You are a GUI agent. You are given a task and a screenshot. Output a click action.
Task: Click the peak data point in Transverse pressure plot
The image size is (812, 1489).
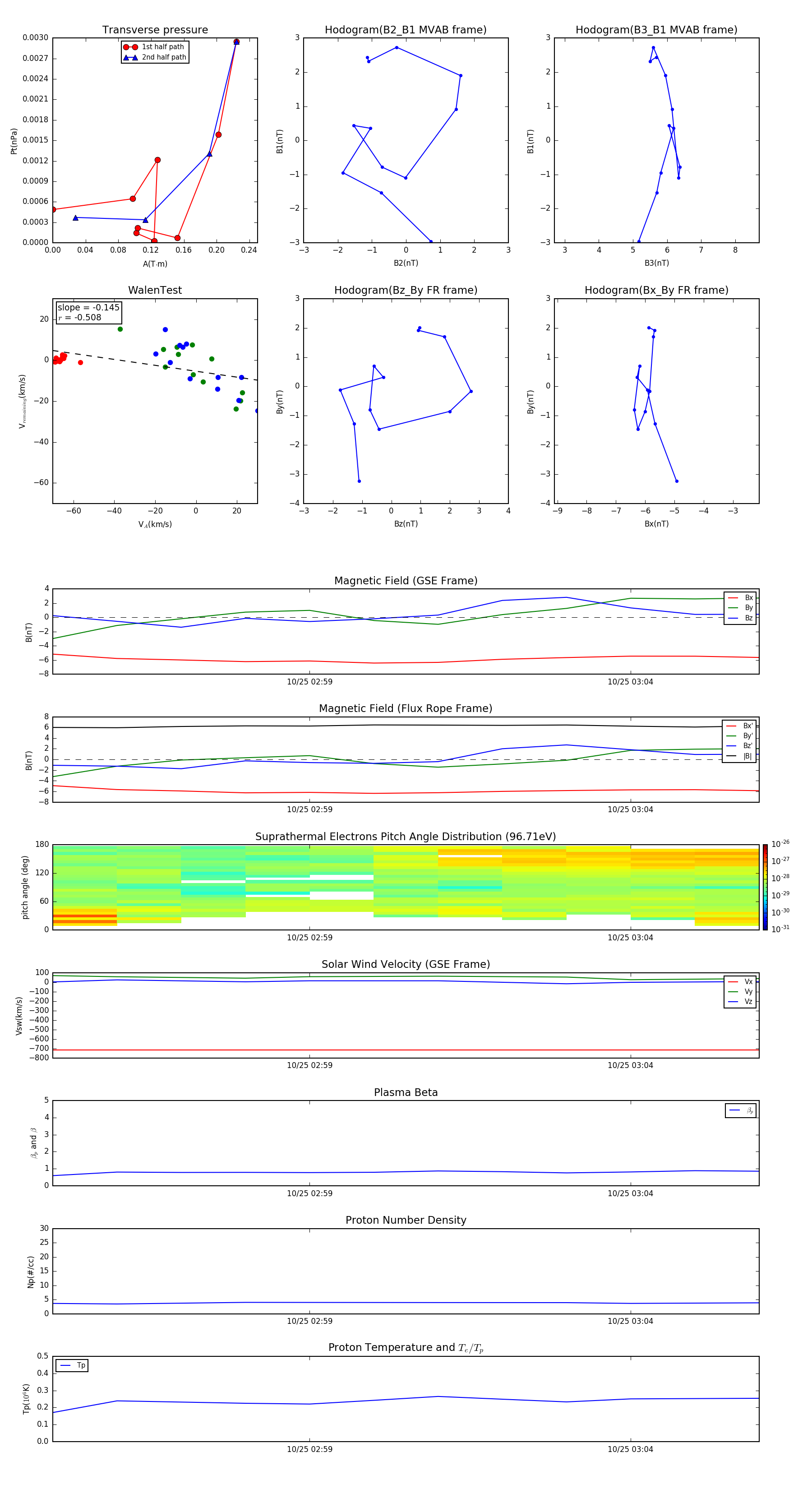point(236,42)
